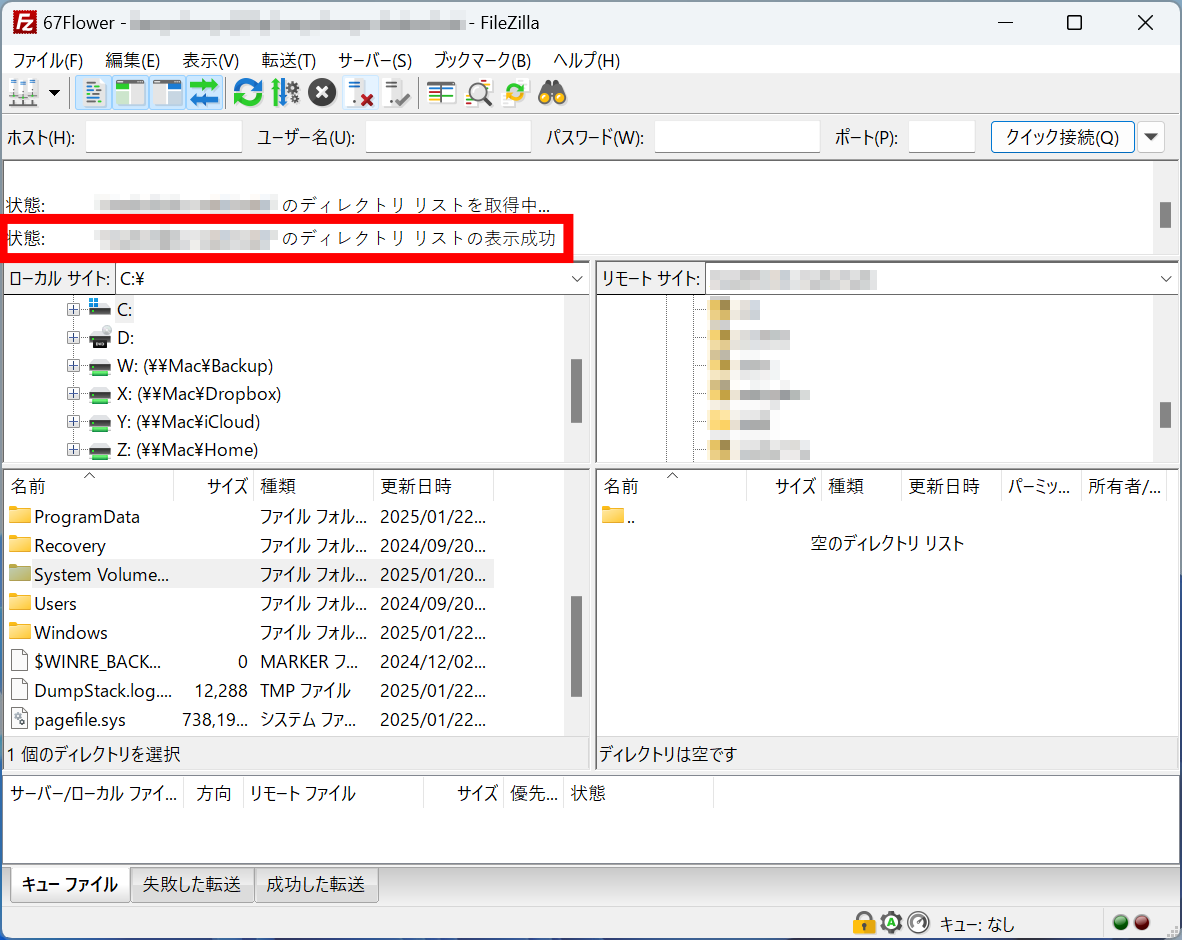The image size is (1182, 940).
Task: Select the Users folder in local list
Action: pyautogui.click(x=250, y=604)
